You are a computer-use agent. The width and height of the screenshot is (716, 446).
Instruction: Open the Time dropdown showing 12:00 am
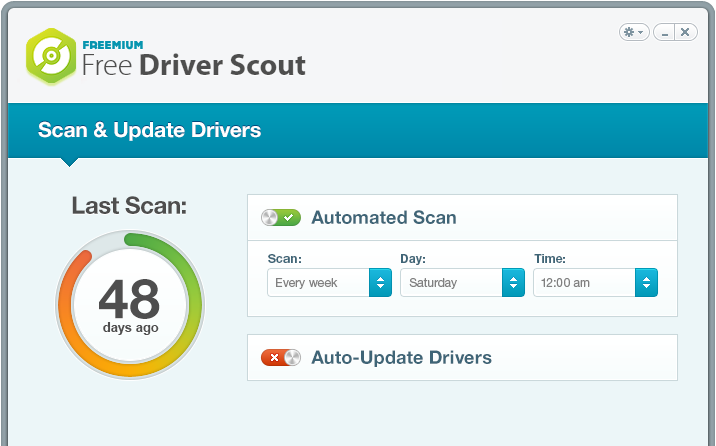(595, 283)
